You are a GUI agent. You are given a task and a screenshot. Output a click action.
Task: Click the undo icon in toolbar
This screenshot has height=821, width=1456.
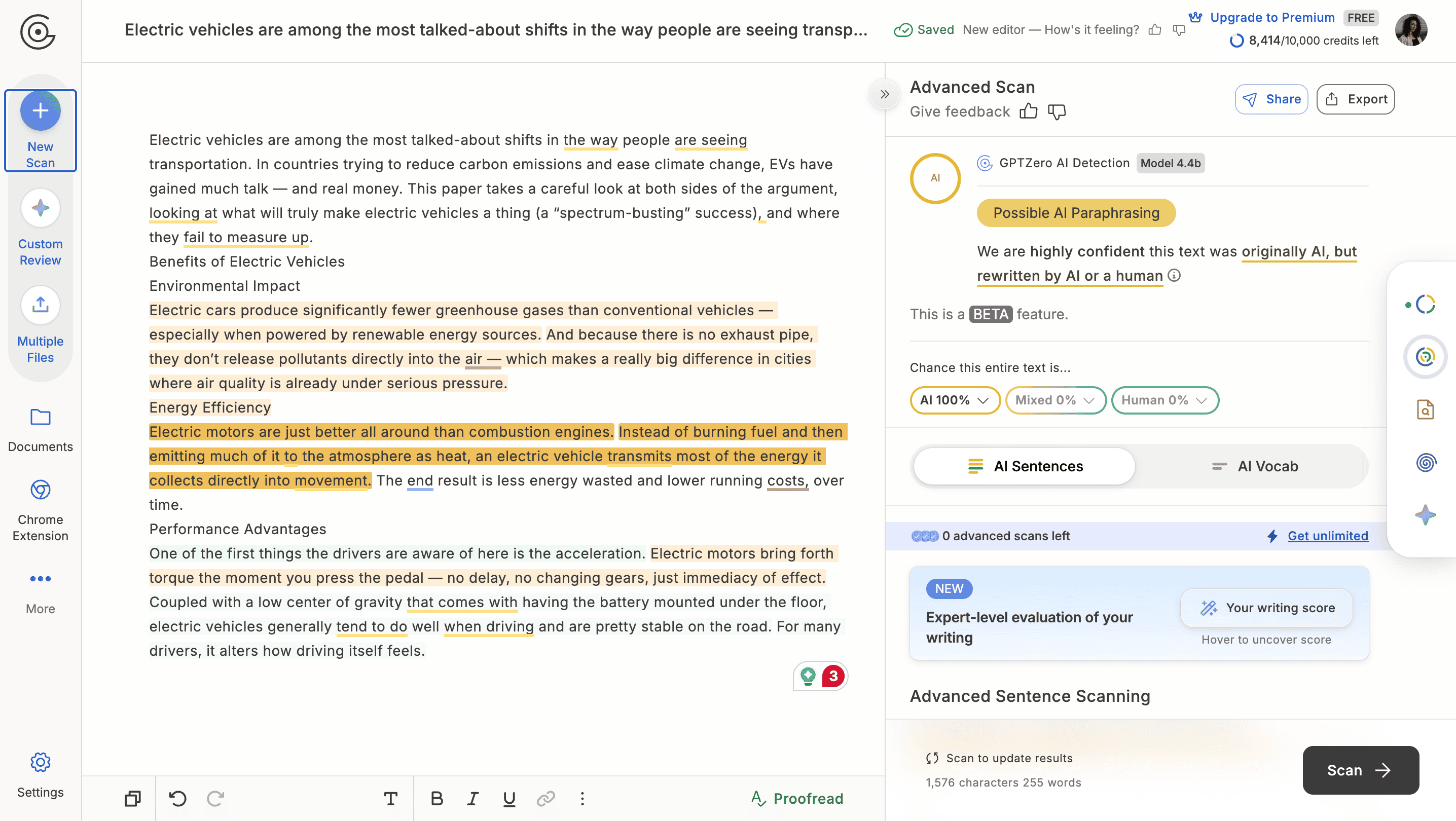(177, 798)
